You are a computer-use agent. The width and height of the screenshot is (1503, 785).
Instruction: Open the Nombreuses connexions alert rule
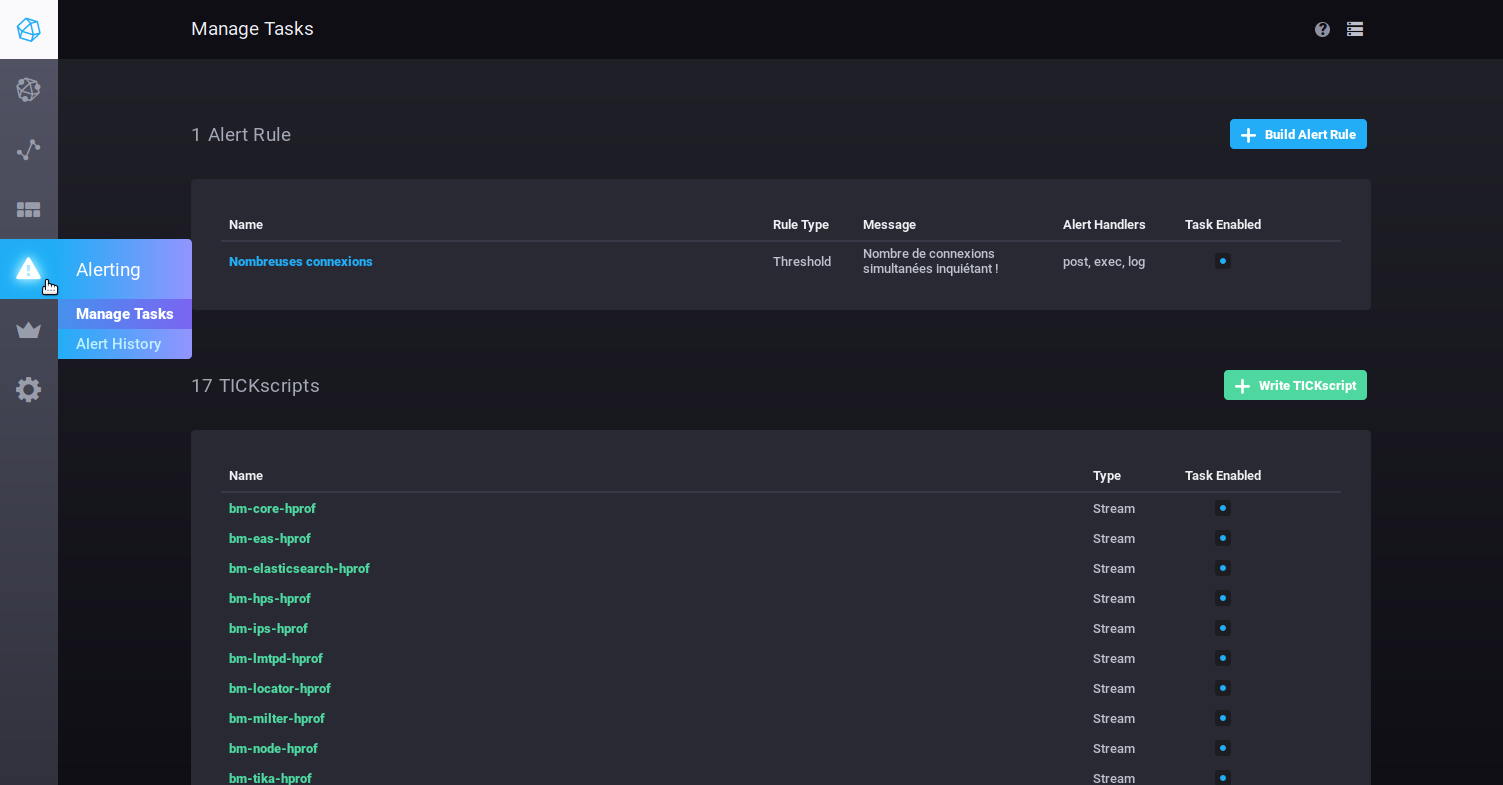300,261
